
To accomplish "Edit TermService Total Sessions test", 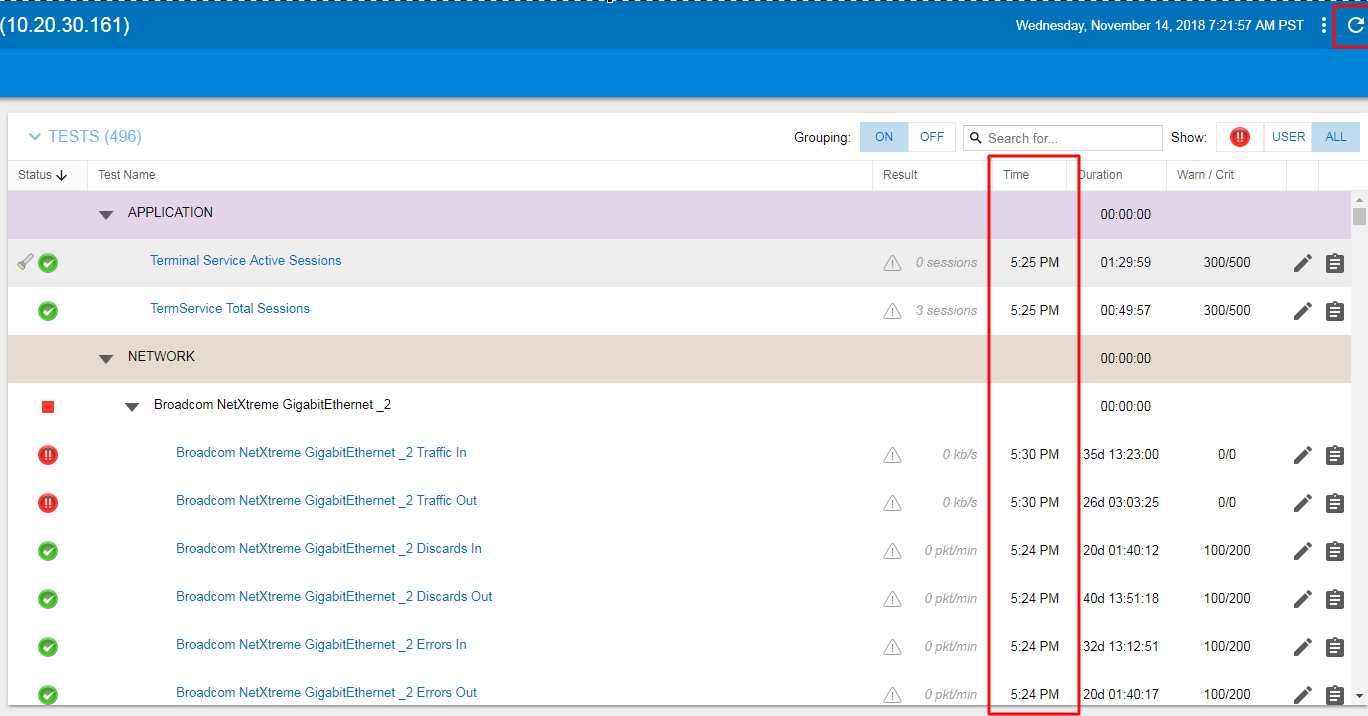I will [1302, 311].
